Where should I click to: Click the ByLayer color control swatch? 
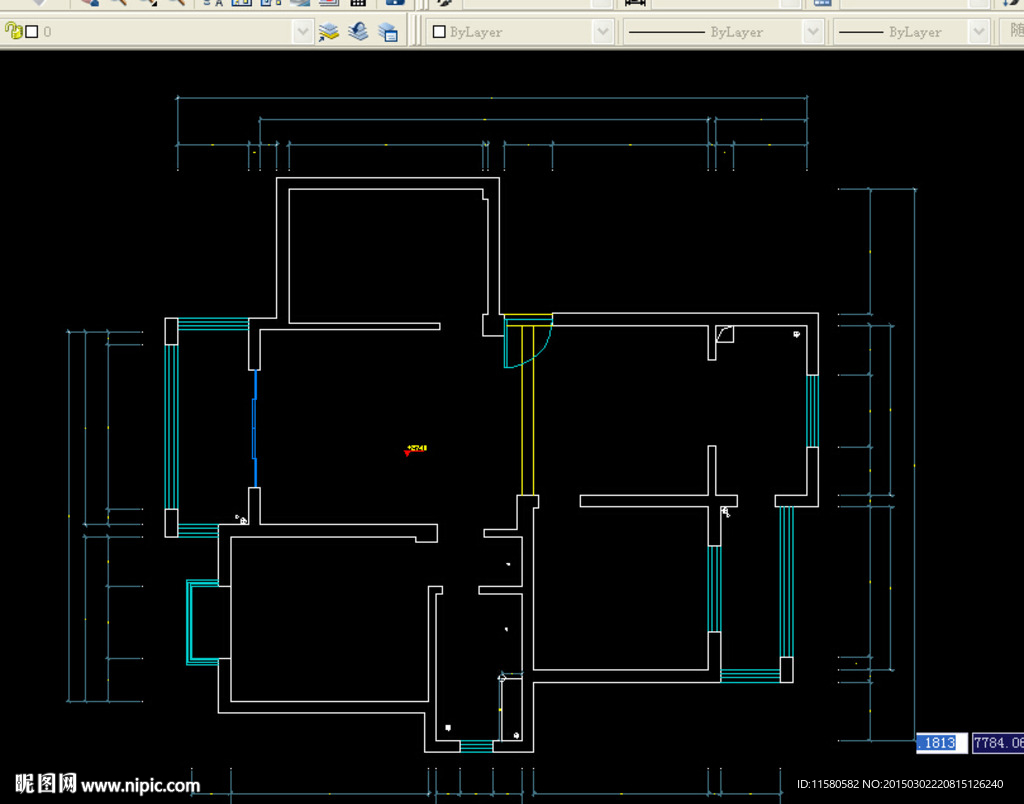[x=439, y=32]
